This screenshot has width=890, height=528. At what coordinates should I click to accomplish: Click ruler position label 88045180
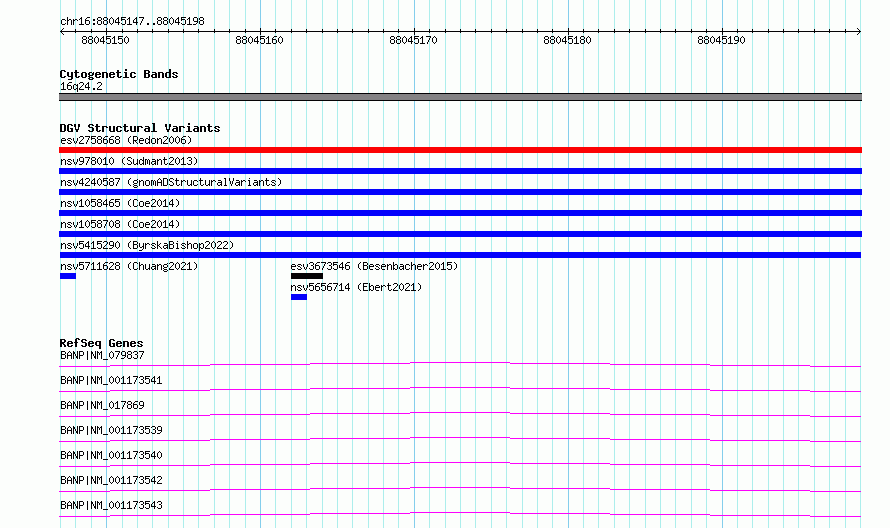pos(567,40)
